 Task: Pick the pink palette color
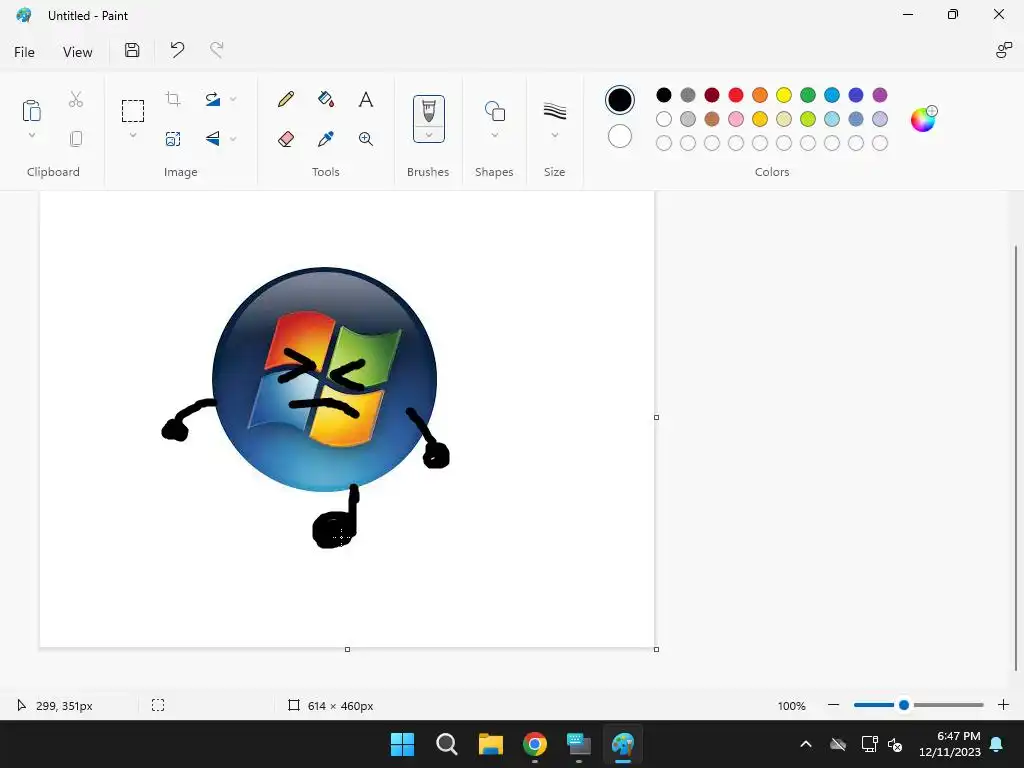pyautogui.click(x=736, y=119)
